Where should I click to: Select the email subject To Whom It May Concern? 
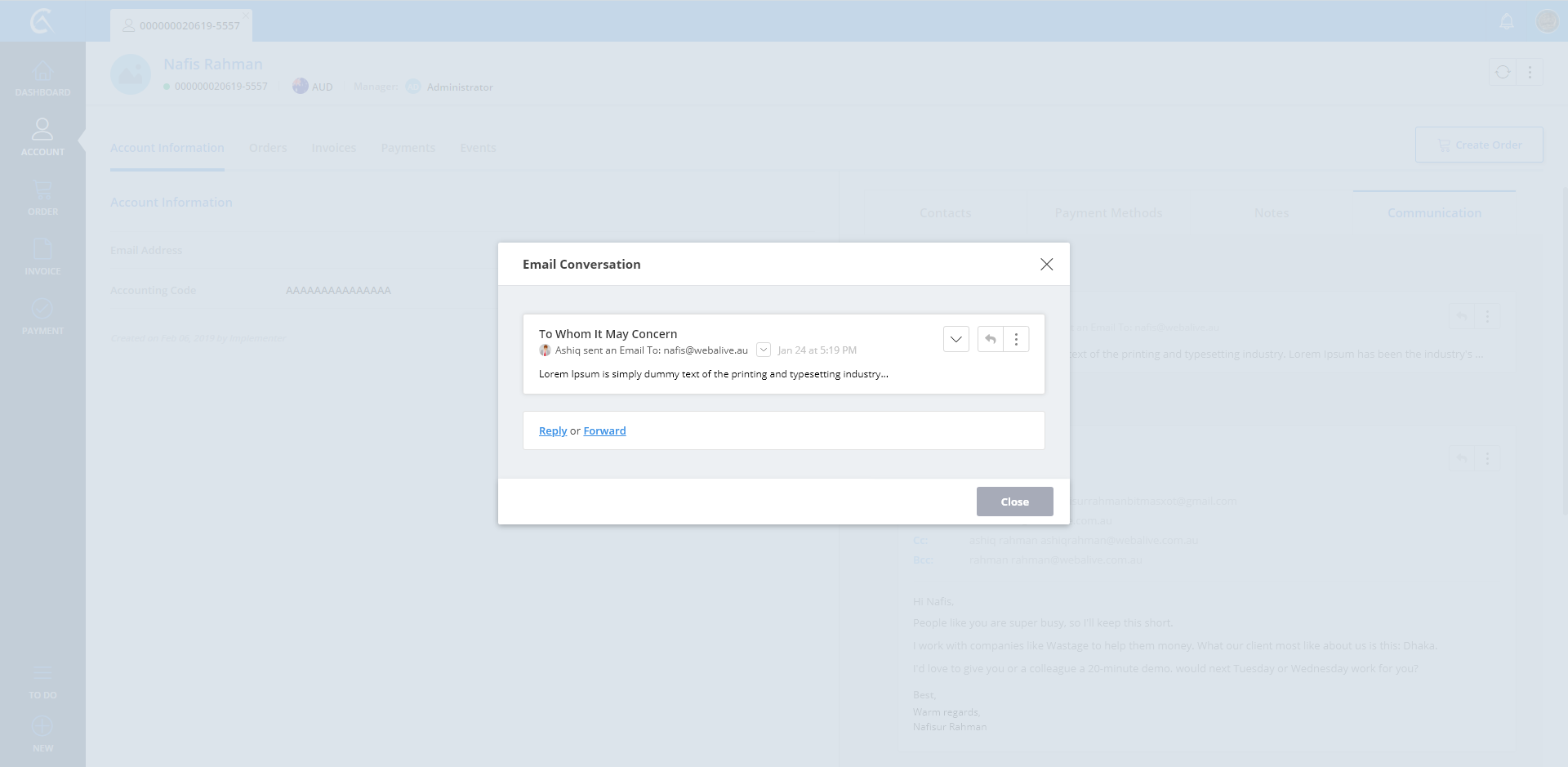point(608,334)
